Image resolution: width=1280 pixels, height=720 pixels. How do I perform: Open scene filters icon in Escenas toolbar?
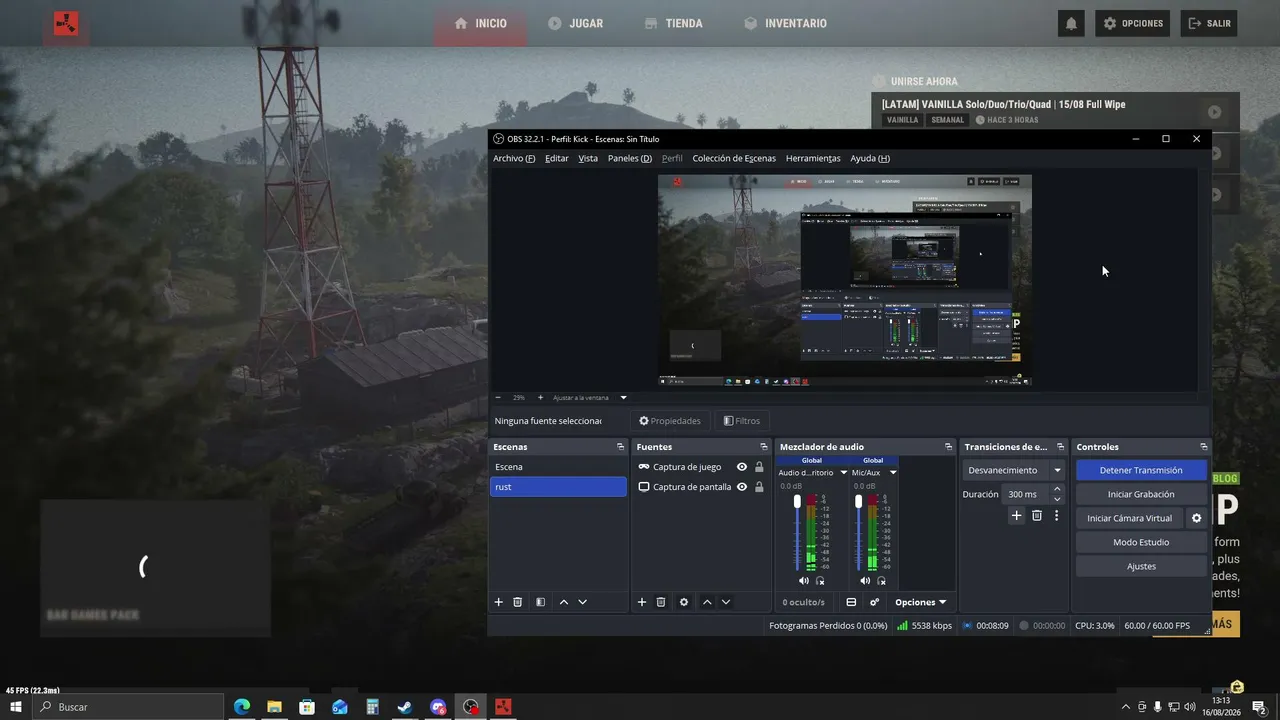540,602
